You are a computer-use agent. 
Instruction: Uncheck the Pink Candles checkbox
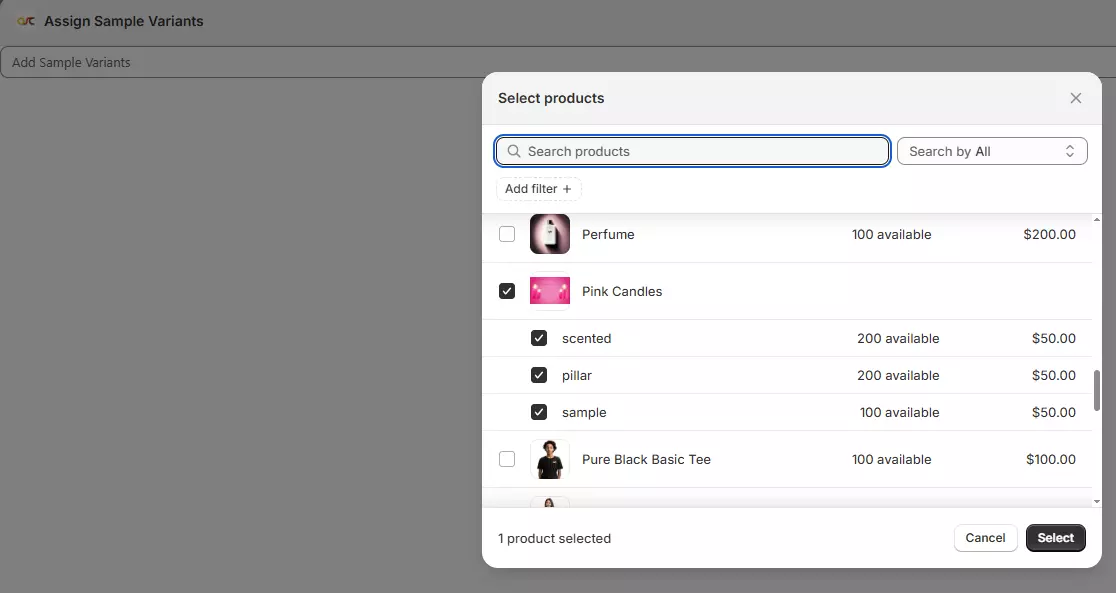pos(507,291)
